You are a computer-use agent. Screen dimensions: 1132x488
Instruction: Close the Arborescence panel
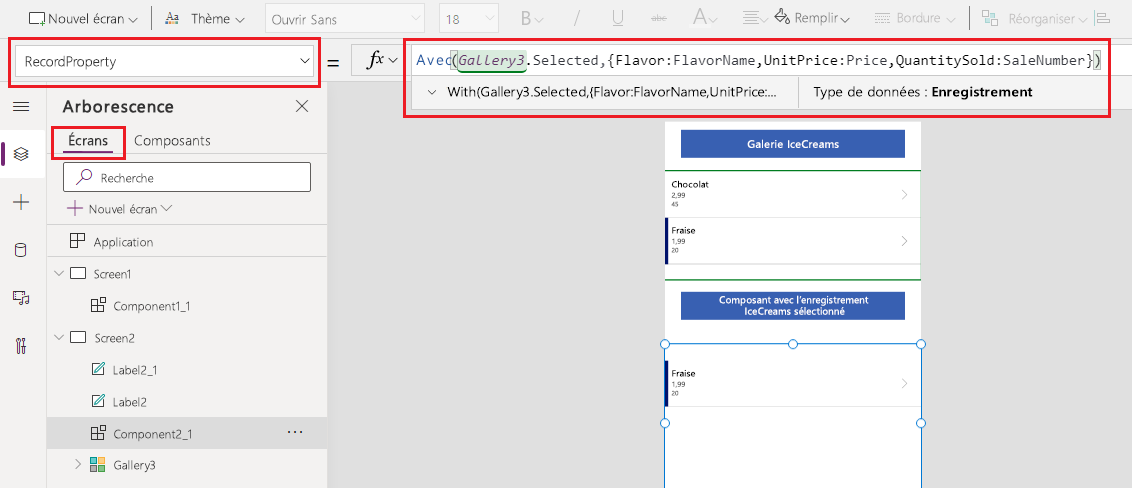coord(302,107)
